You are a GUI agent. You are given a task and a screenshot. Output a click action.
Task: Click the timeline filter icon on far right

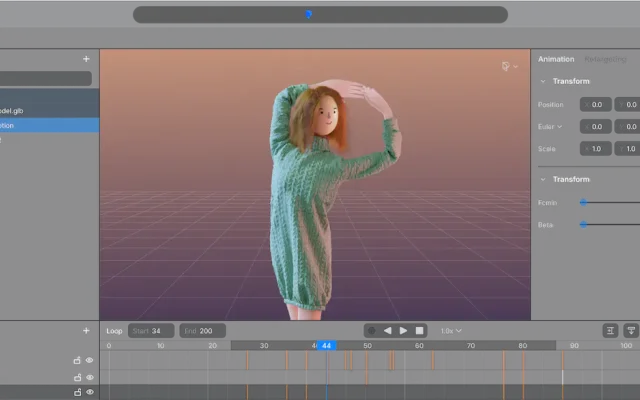click(x=631, y=331)
